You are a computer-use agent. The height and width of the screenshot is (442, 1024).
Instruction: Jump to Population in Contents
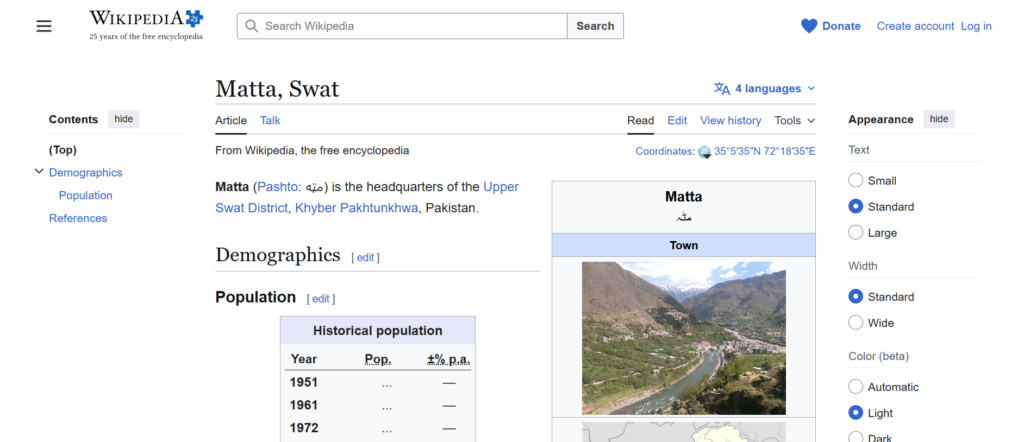pyautogui.click(x=86, y=195)
